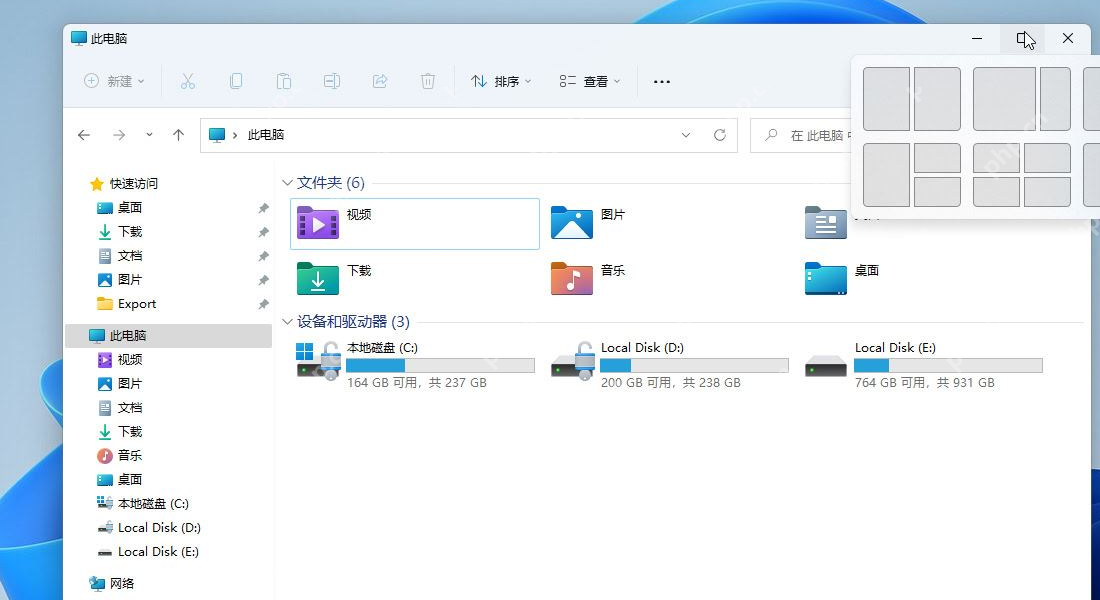Select 音乐 in the sidebar tree

click(x=130, y=455)
